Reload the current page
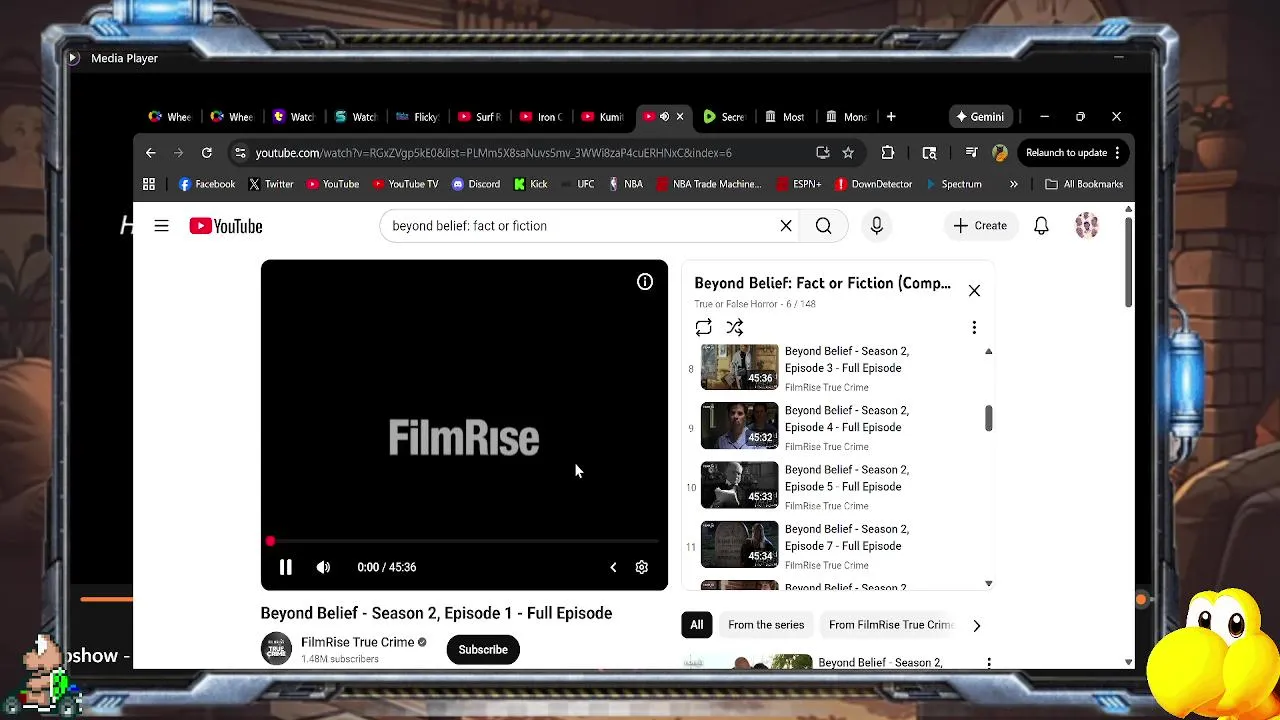The image size is (1280, 720). 206,153
